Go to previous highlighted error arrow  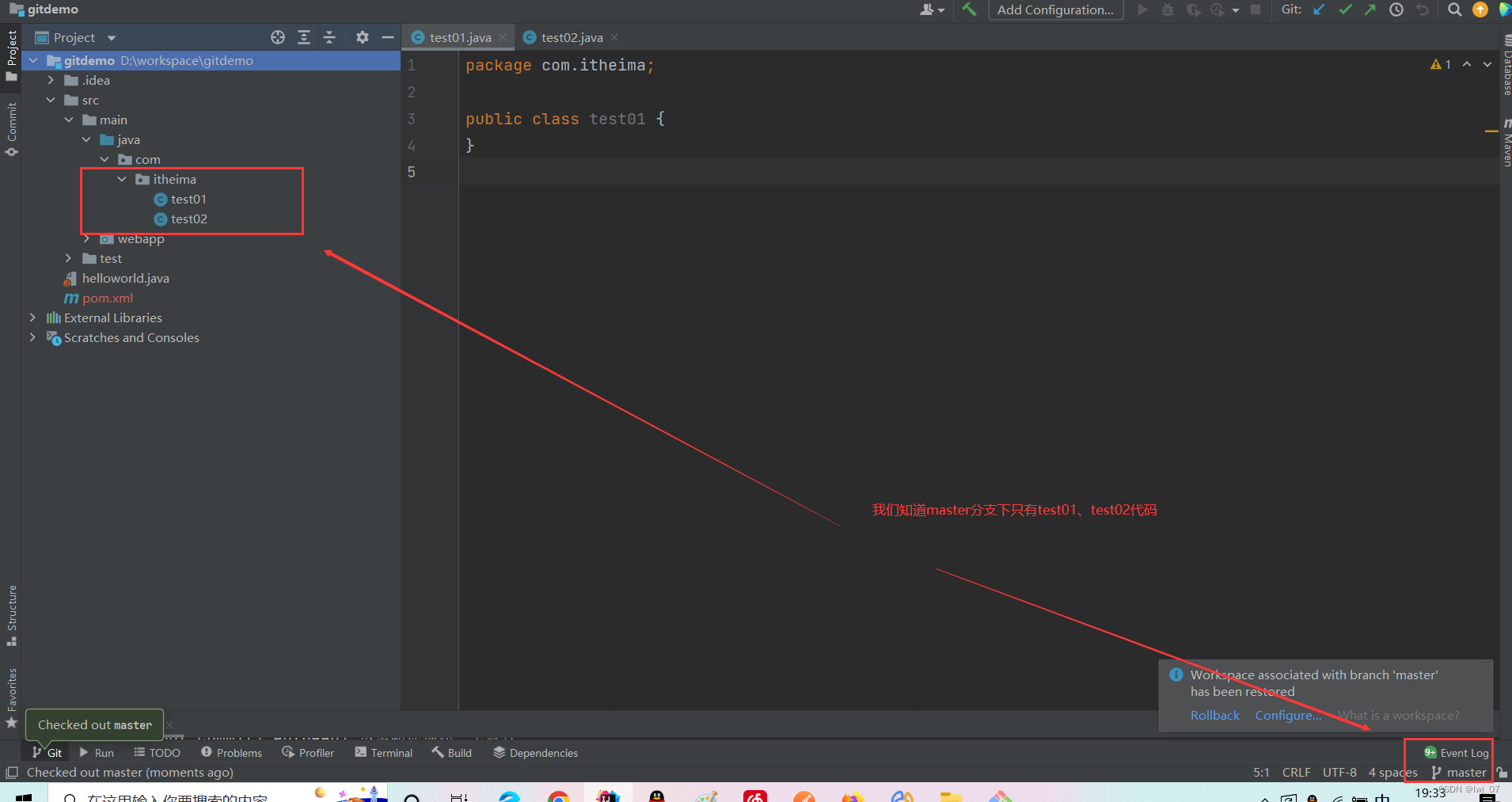1467,64
